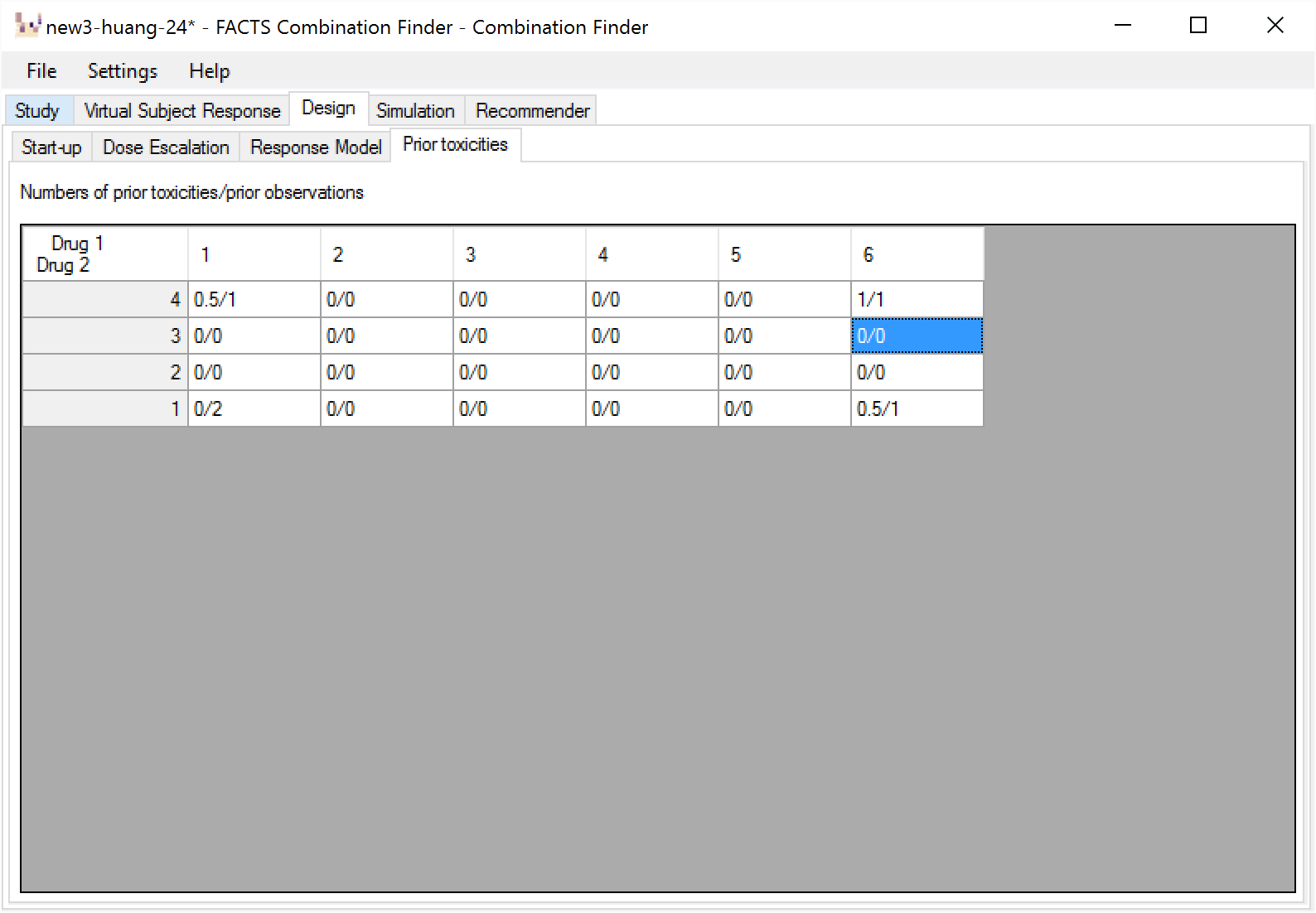Maximize the Combination Finder window

1197,26
